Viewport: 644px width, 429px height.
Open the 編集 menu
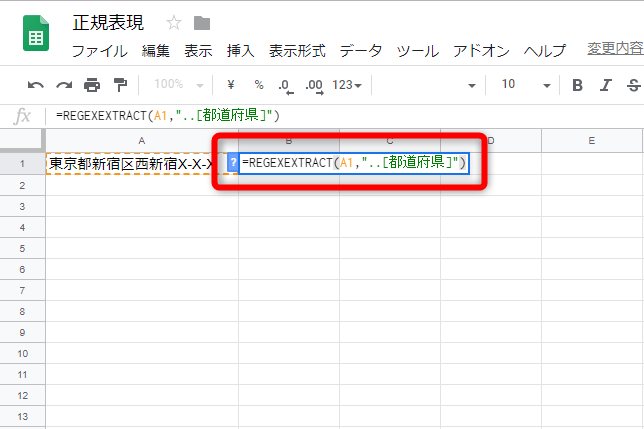(156, 51)
